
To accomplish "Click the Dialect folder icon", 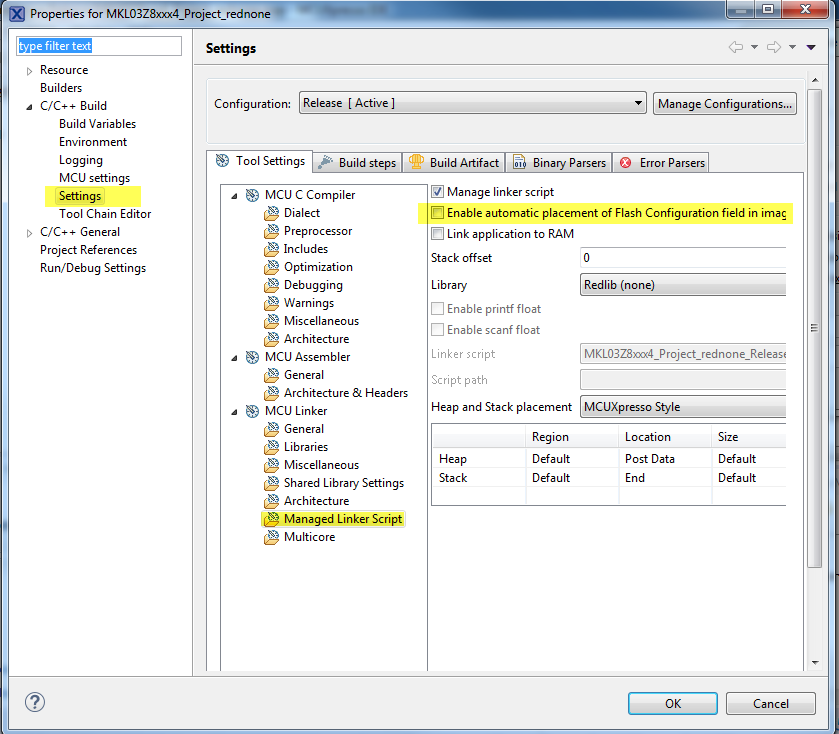I will click(272, 213).
